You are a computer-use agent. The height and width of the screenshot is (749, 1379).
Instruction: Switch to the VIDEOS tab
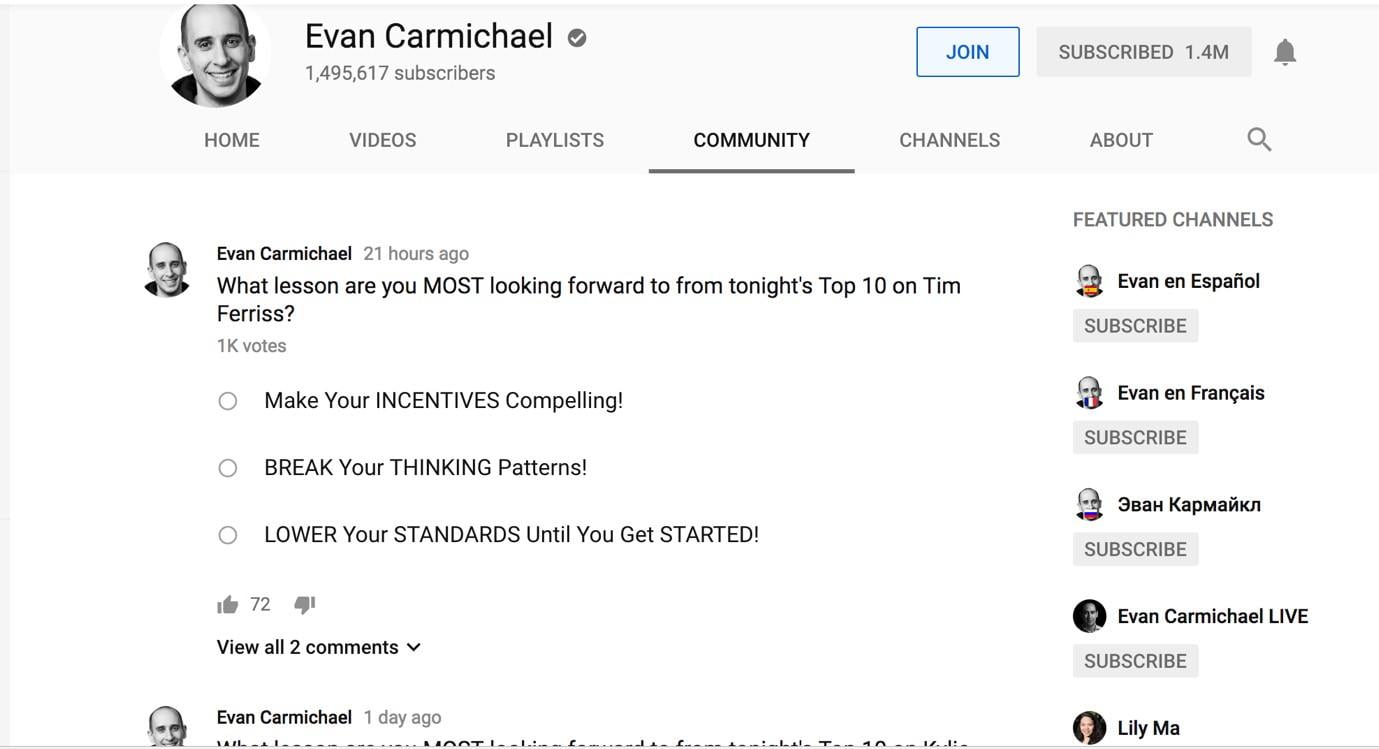click(x=383, y=140)
